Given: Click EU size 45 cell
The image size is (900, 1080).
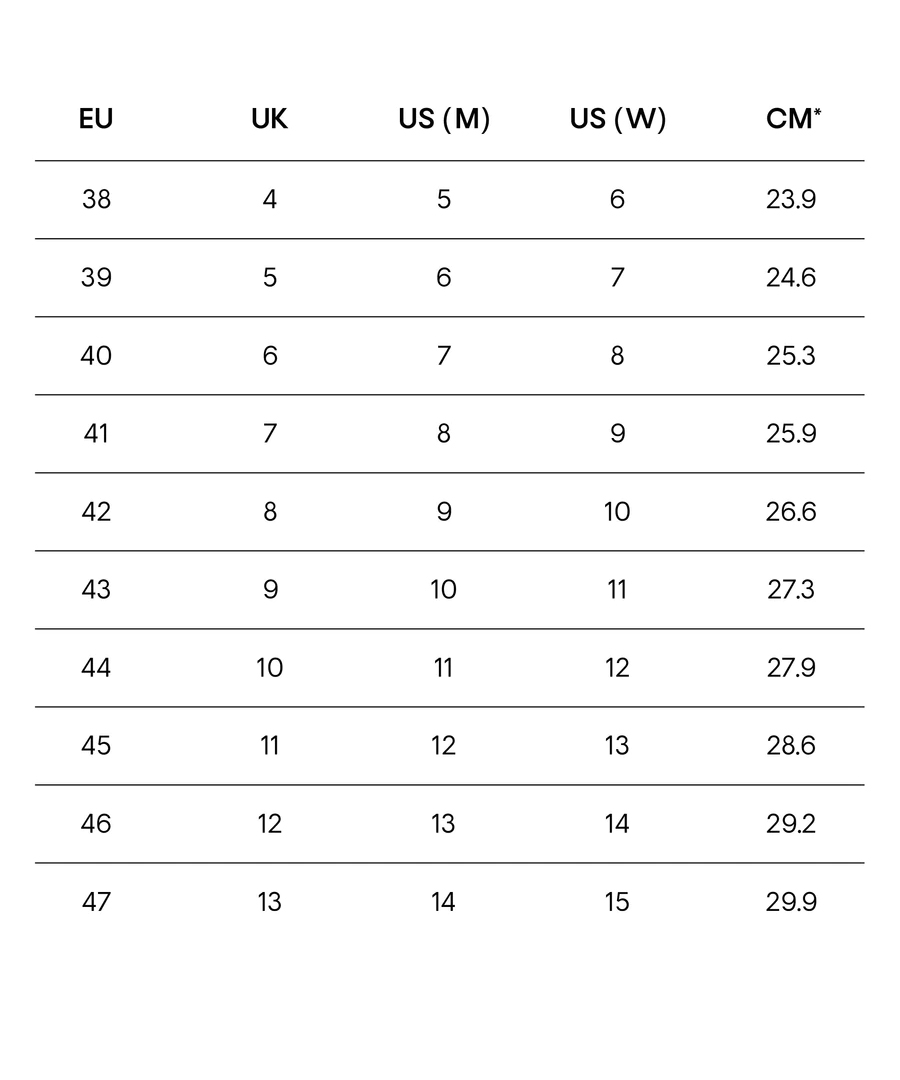Looking at the screenshot, I should (96, 745).
